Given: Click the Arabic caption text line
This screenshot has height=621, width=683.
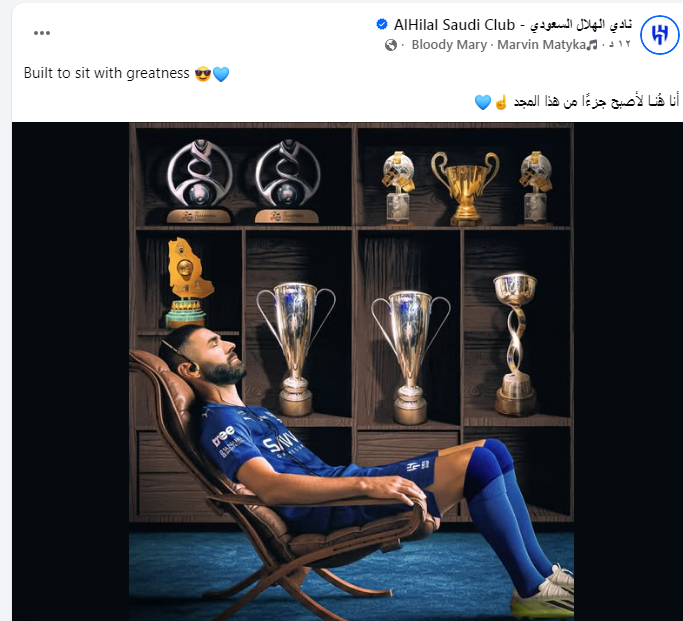Looking at the screenshot, I should (596, 102).
